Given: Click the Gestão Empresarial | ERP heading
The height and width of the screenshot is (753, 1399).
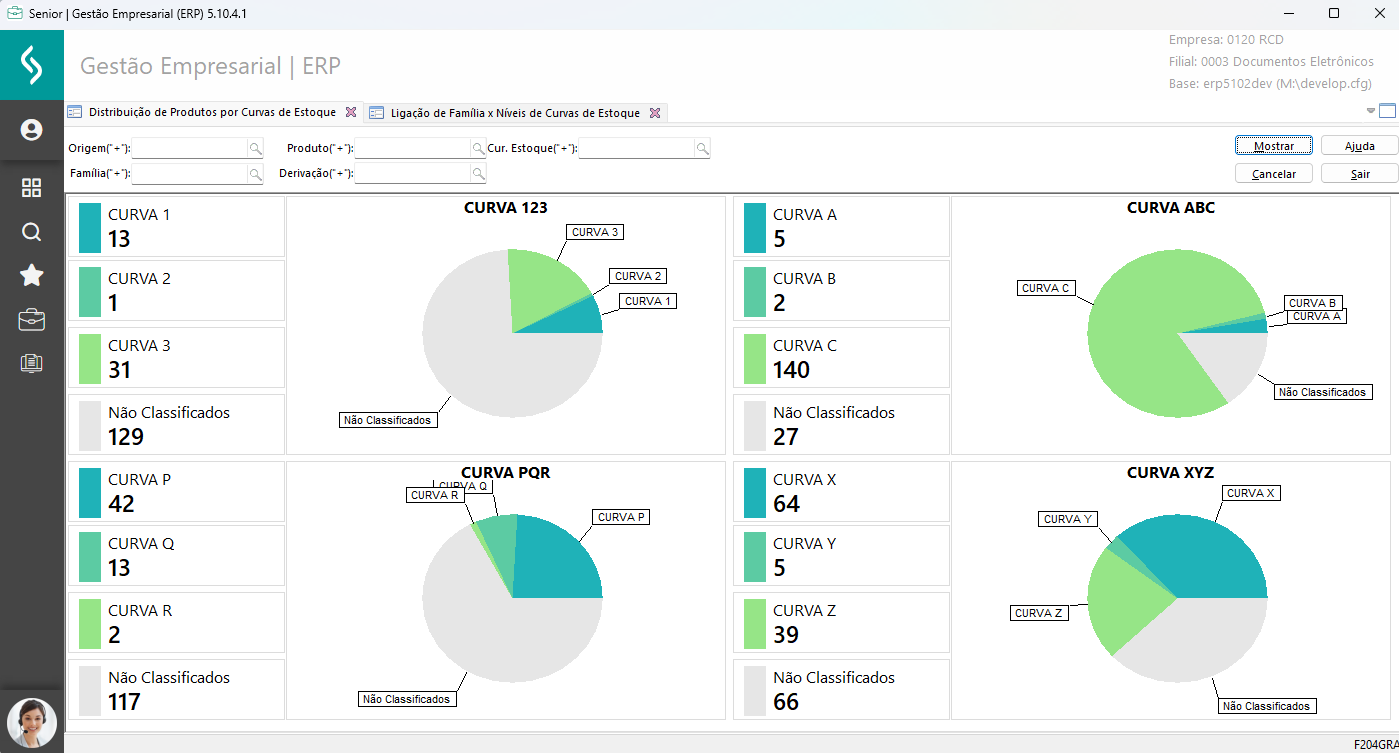Looking at the screenshot, I should 210,66.
